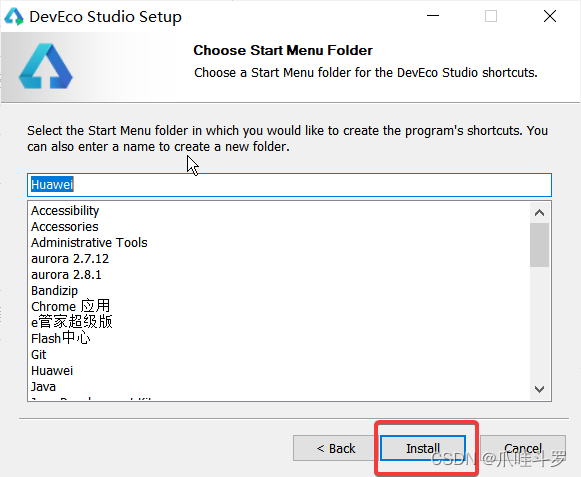Cancel the setup wizard
The width and height of the screenshot is (581, 477).
pos(523,448)
